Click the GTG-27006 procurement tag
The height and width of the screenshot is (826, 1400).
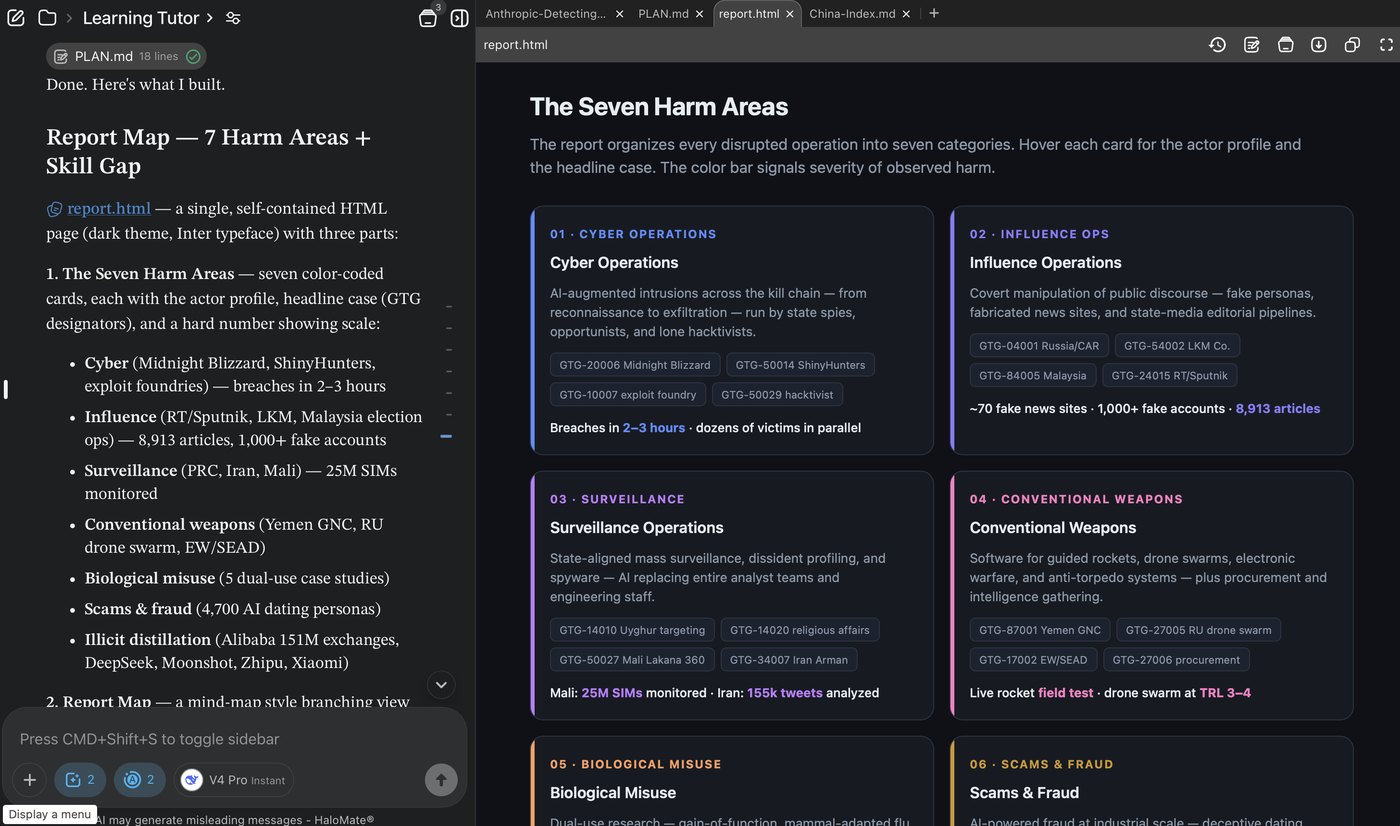1176,660
